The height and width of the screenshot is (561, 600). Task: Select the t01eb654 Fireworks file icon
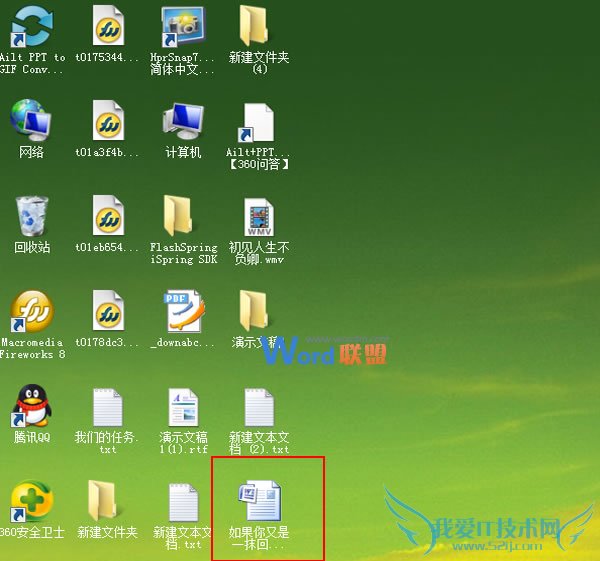[108, 215]
